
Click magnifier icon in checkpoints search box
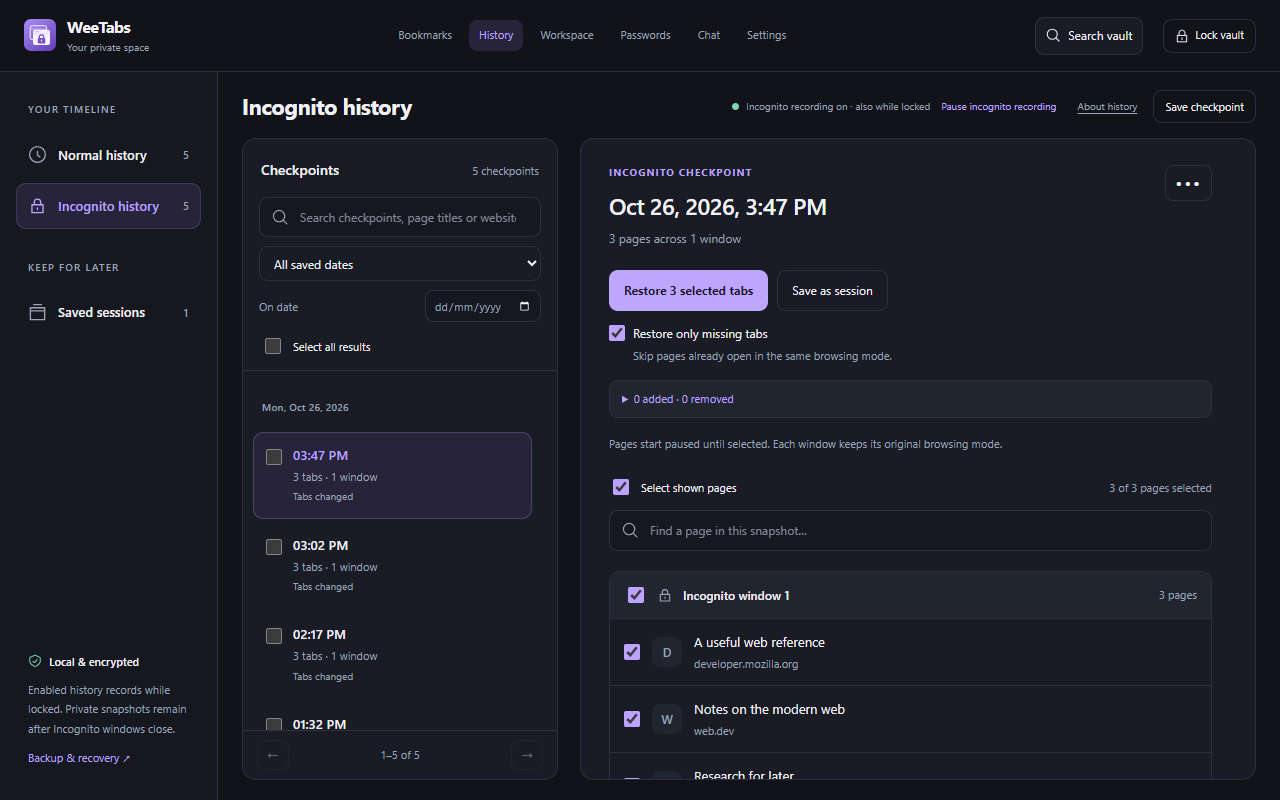280,217
